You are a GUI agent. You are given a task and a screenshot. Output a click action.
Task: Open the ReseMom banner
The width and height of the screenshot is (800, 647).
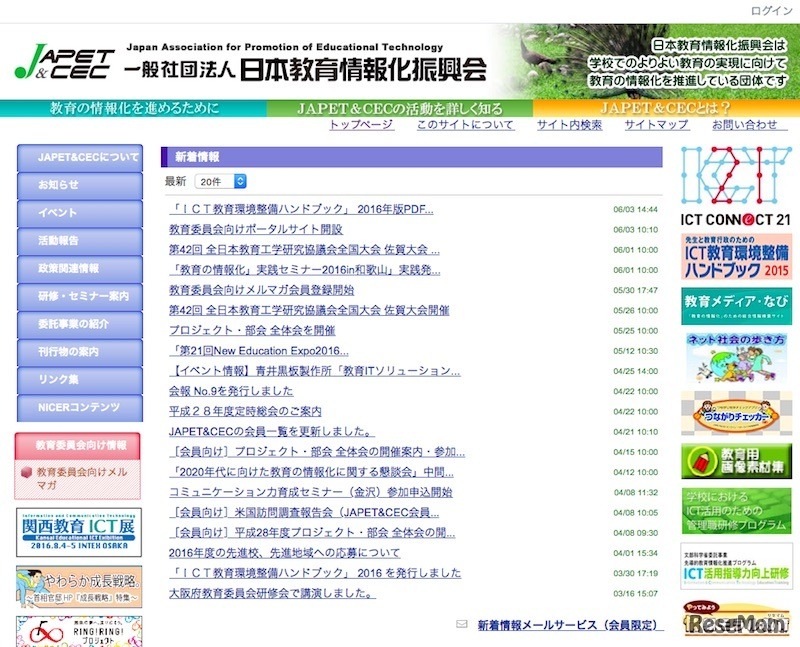[736, 618]
